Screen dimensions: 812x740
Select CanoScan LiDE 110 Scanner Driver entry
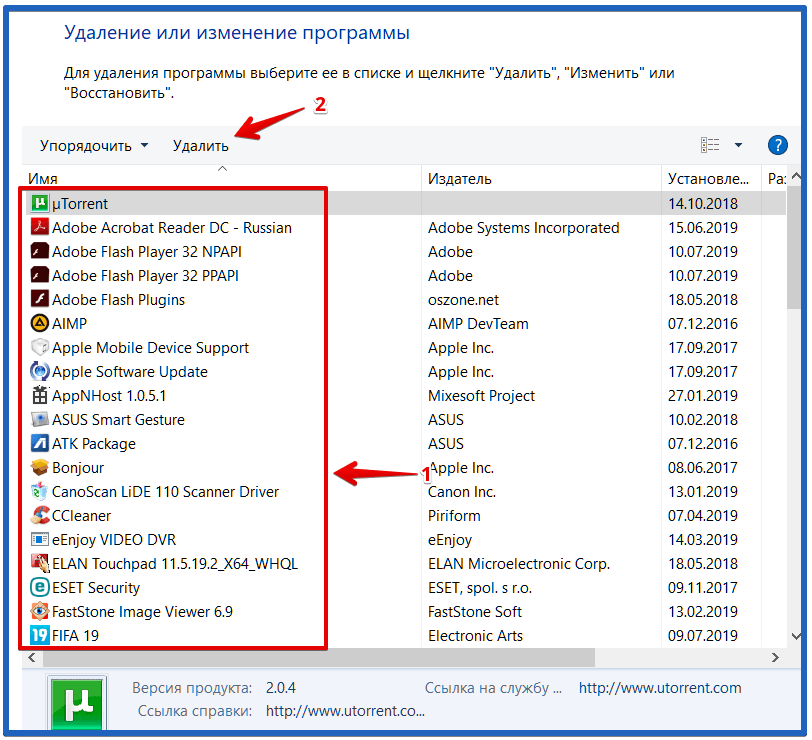(166, 491)
